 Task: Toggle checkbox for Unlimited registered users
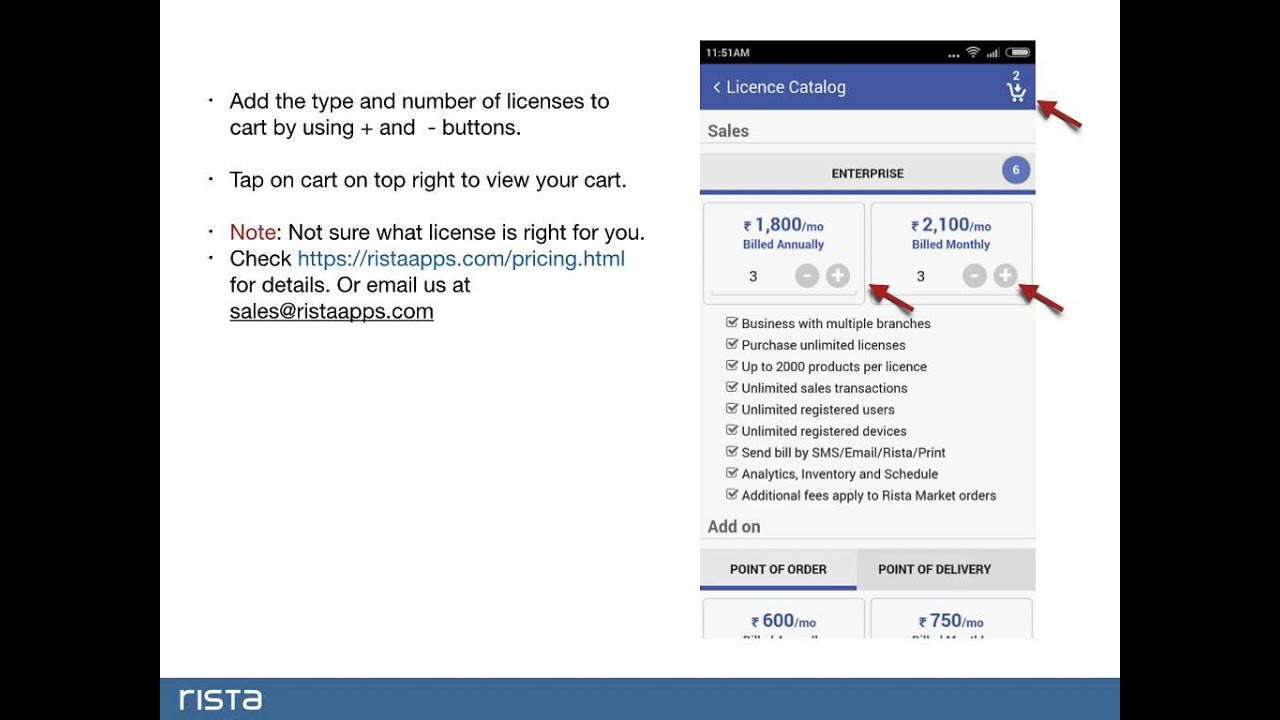(x=732, y=409)
